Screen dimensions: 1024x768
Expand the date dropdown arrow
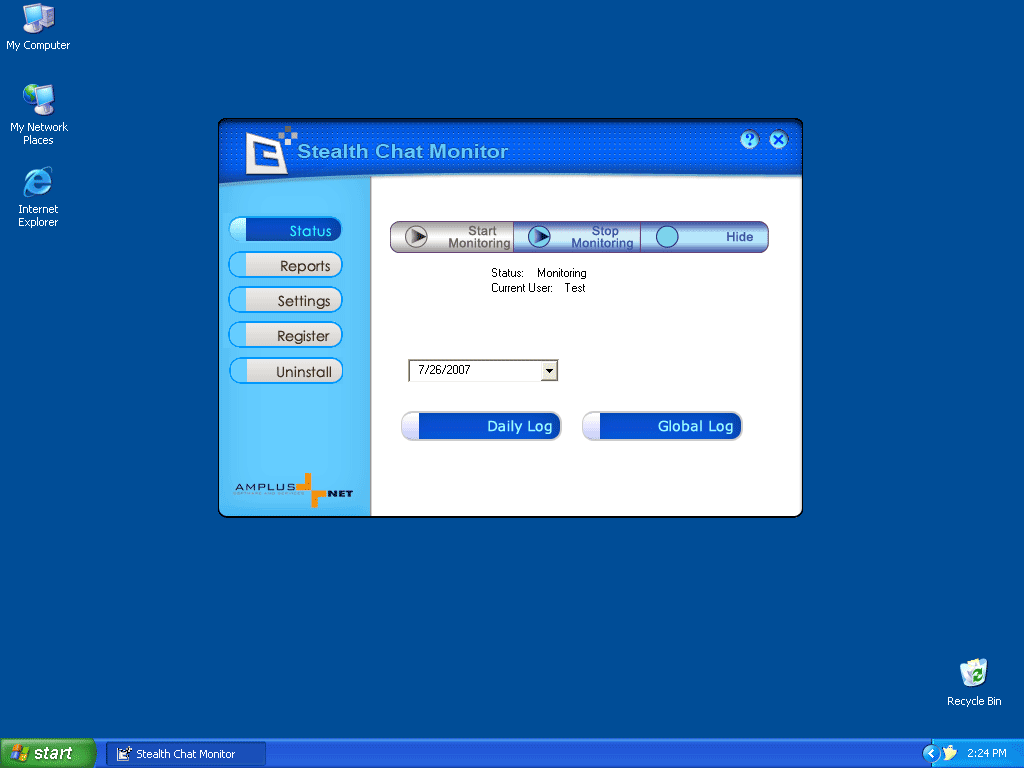[548, 371]
